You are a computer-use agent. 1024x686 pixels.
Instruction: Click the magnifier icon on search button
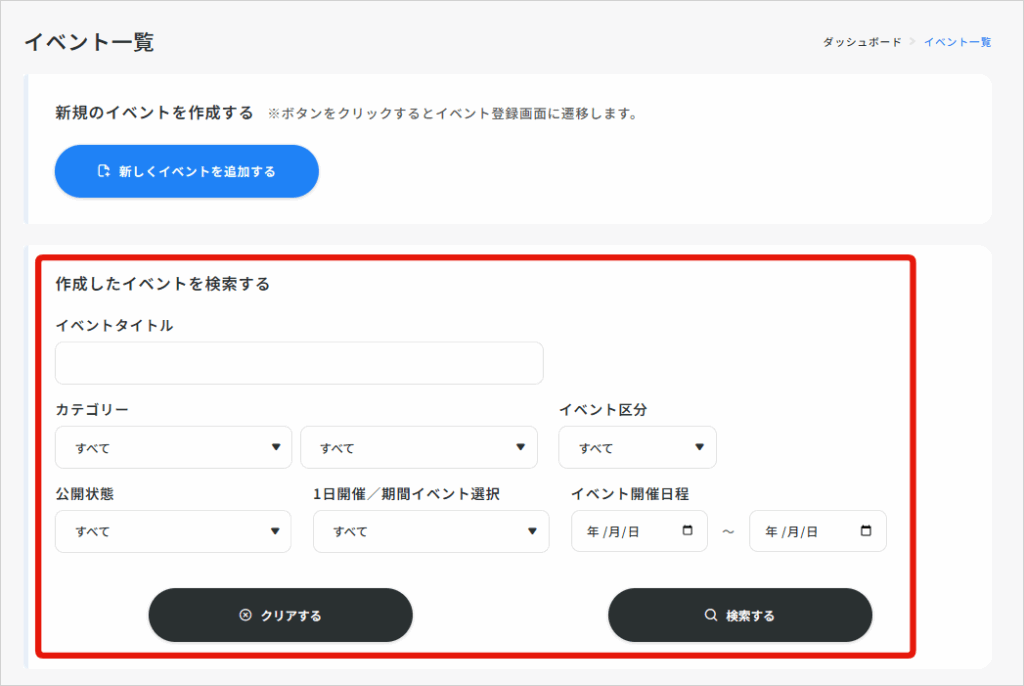pos(711,615)
